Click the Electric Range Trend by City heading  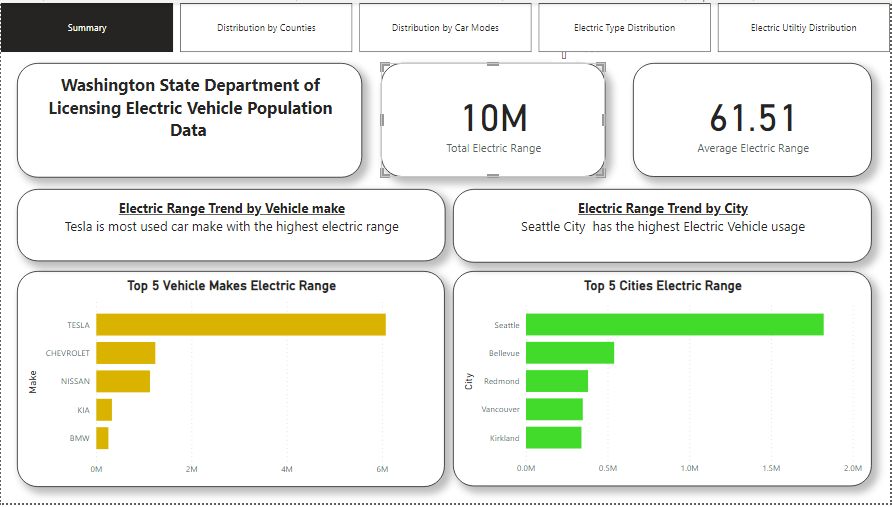663,209
